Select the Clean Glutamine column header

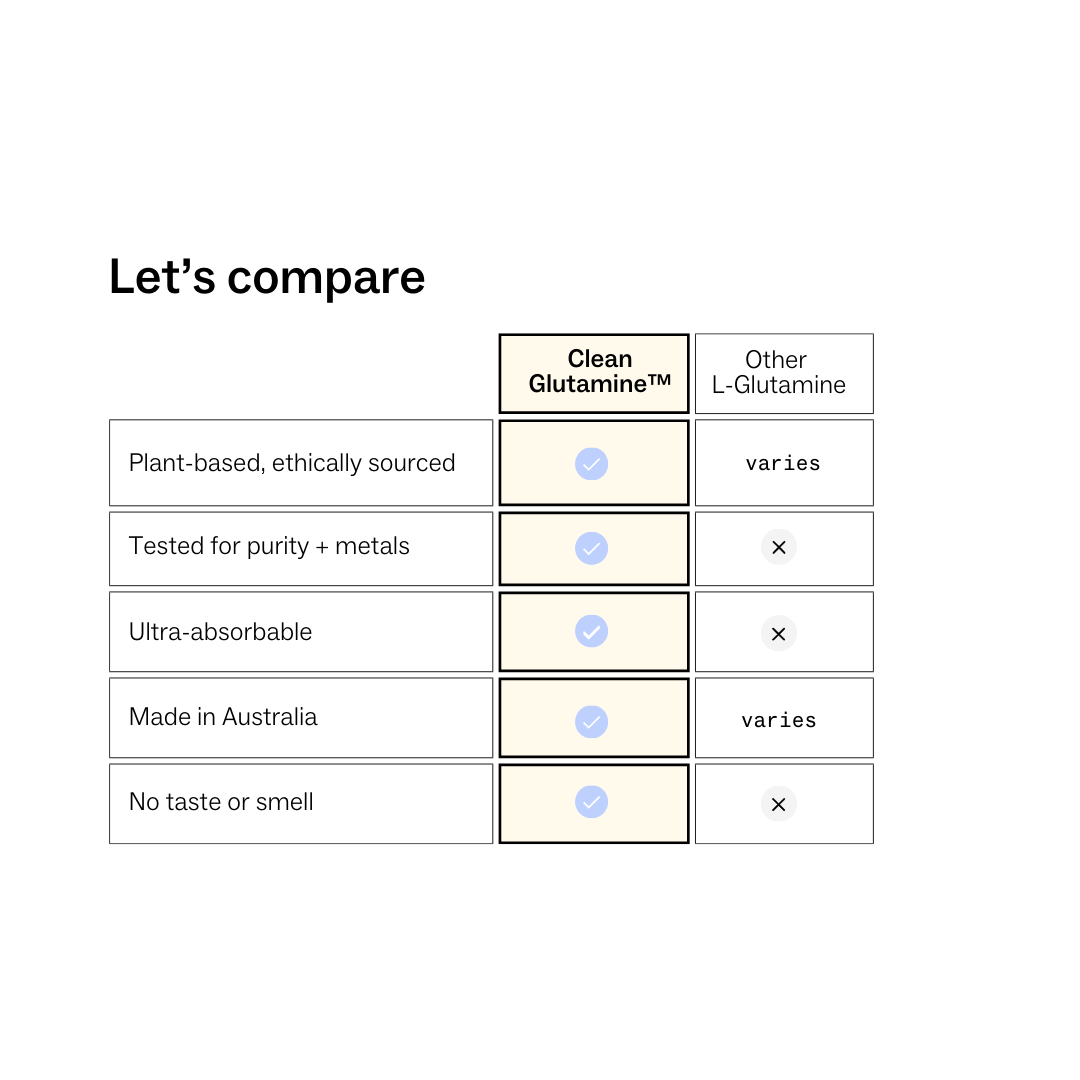click(594, 373)
